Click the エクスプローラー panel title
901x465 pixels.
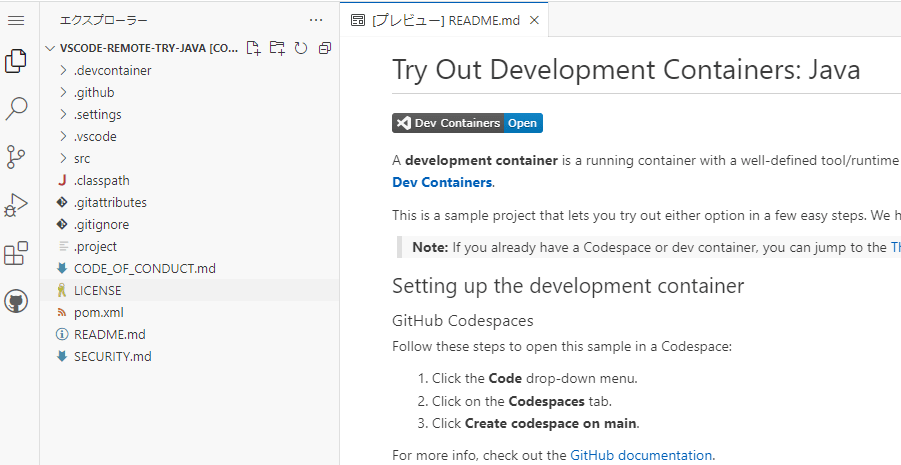(103, 21)
